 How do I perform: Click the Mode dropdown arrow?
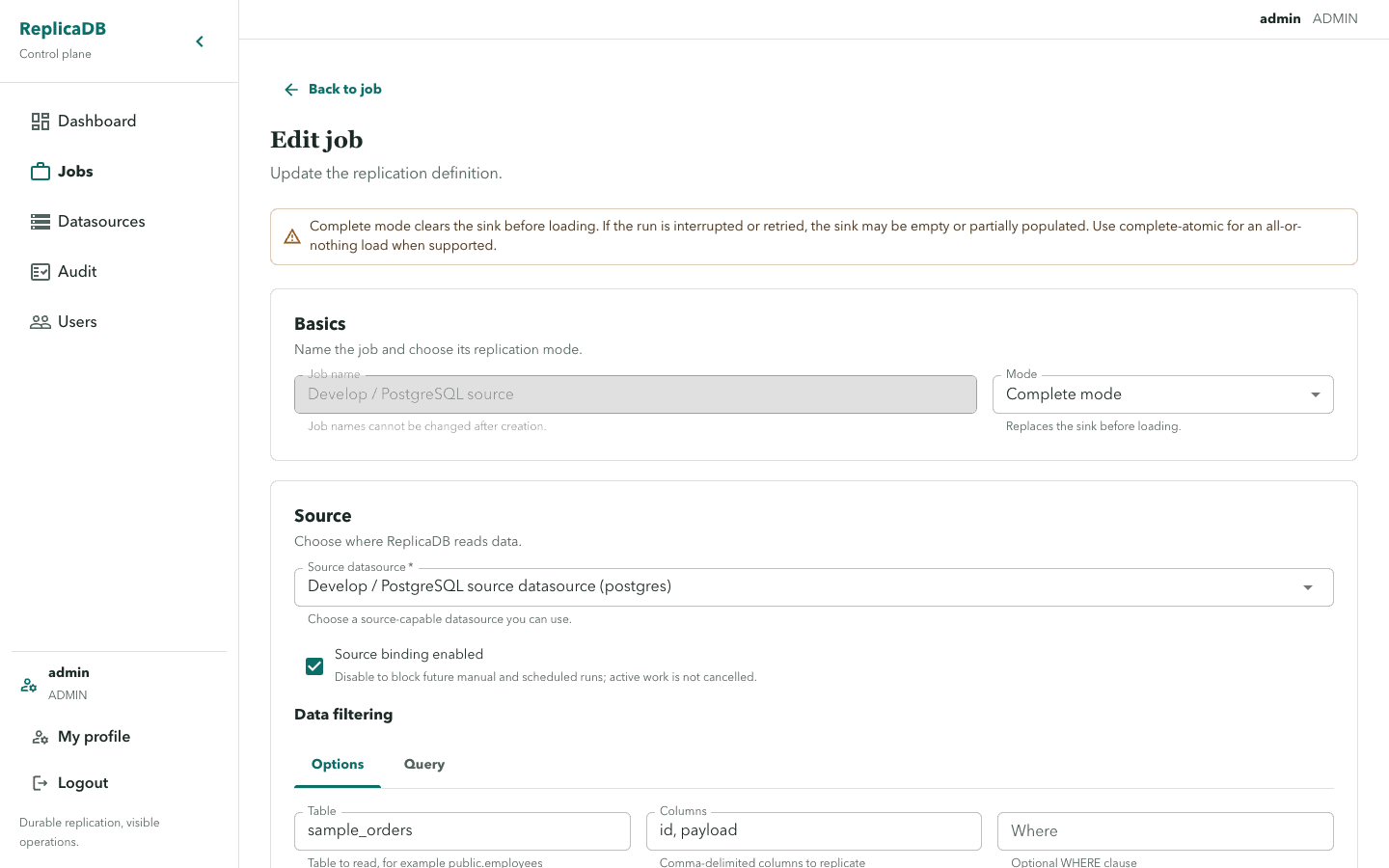point(1316,394)
